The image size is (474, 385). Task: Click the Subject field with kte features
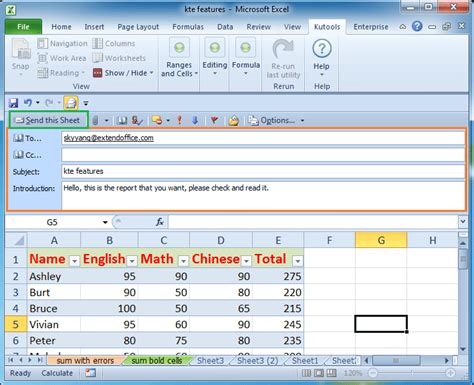point(263,171)
